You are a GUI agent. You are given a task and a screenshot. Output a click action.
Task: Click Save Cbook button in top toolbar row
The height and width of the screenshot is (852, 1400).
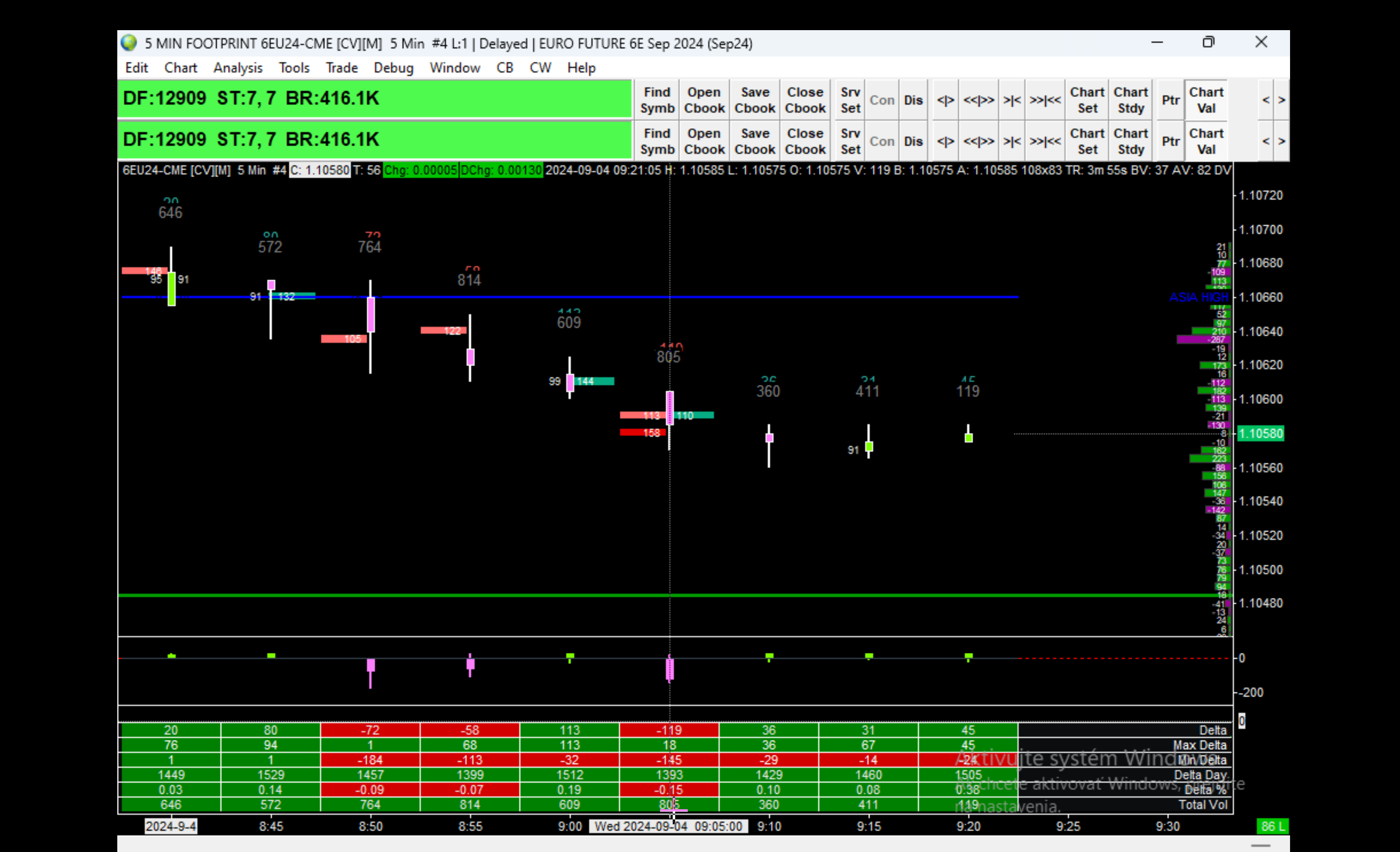[755, 100]
